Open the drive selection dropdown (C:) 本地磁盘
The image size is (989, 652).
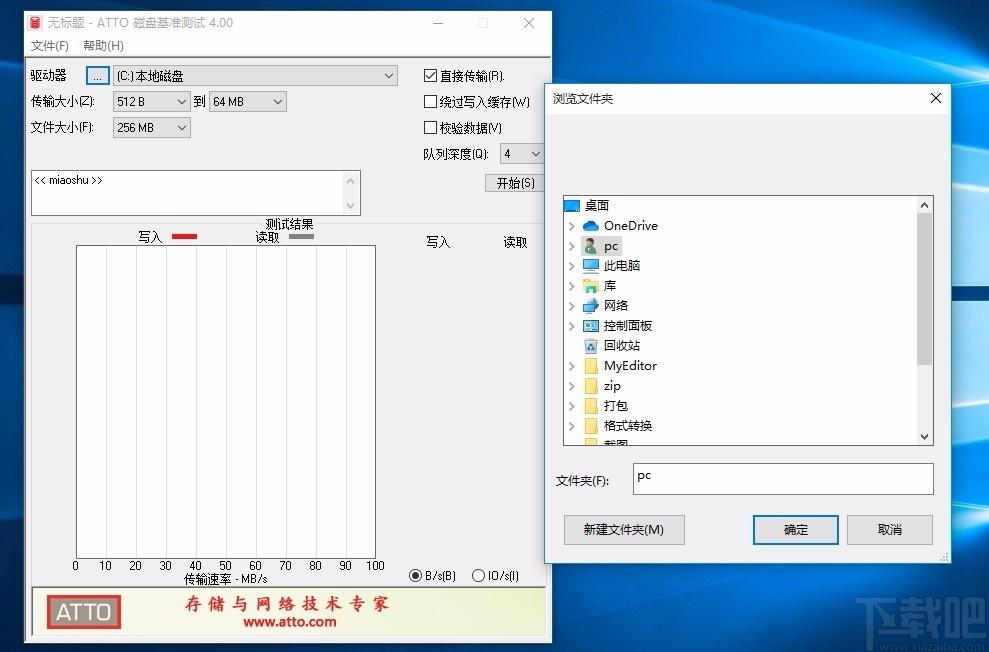point(255,76)
